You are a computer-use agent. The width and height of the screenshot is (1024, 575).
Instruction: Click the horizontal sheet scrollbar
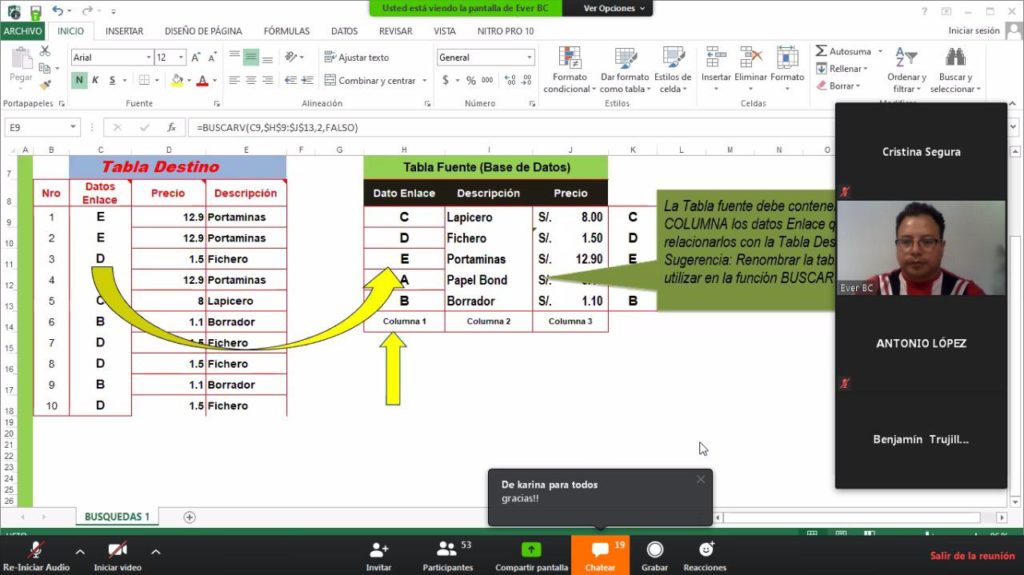(x=852, y=518)
